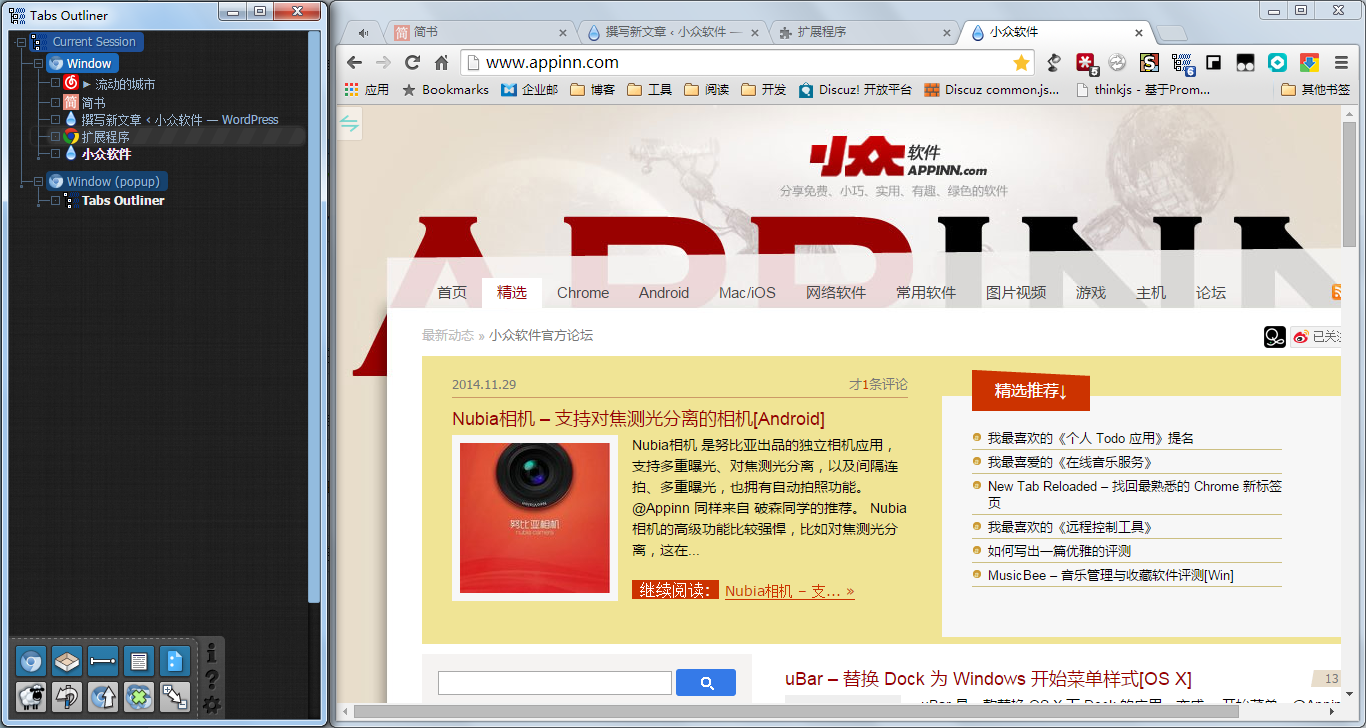Open the gear settings in Tabs Outliner
Viewport: 1366px width, 728px height.
tap(211, 705)
